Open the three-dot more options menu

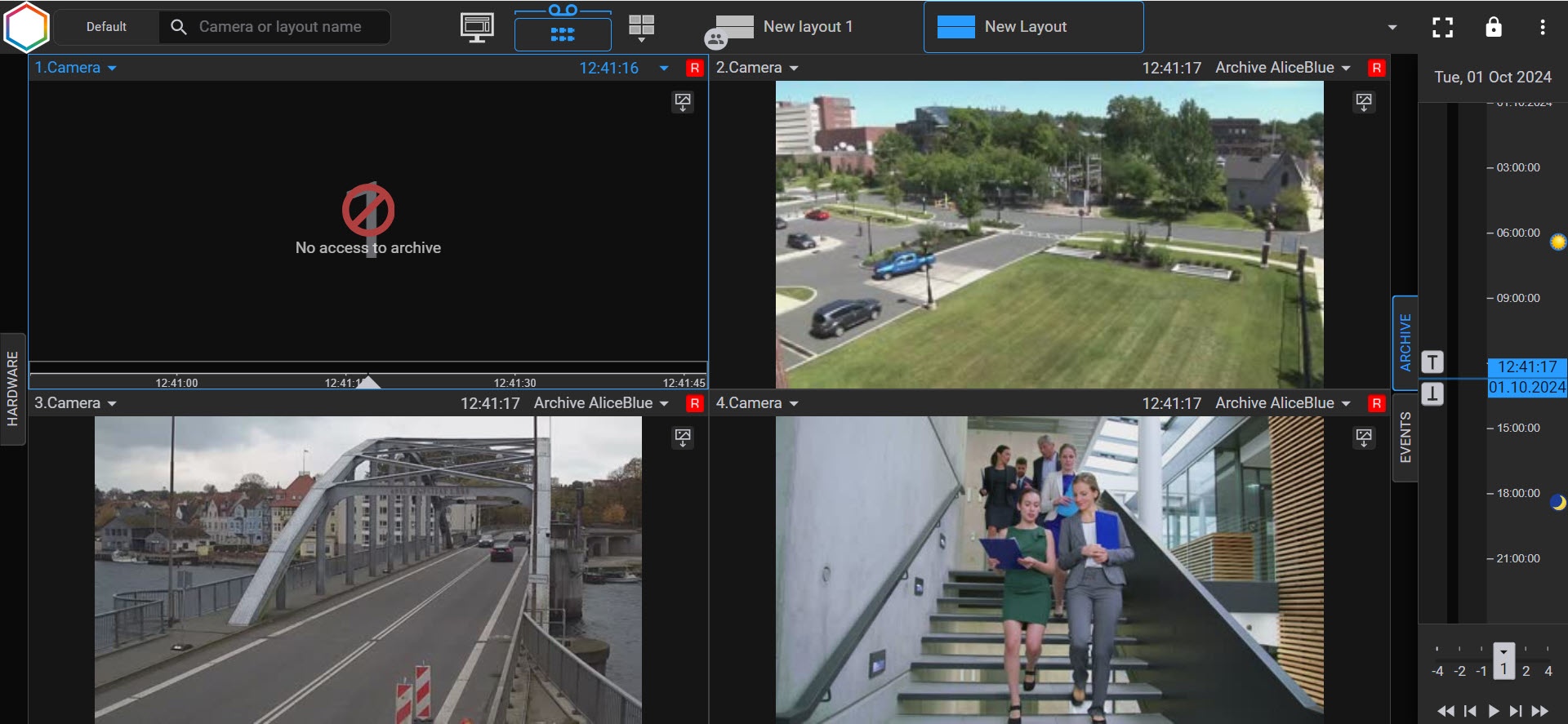[1542, 27]
